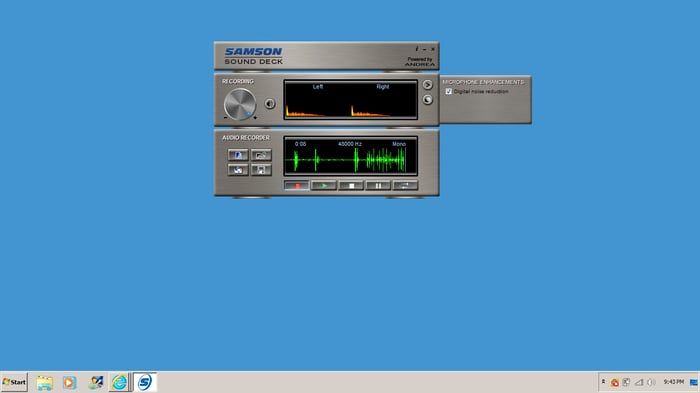Open the Windows Start menu
The image size is (700, 393).
[x=14, y=382]
